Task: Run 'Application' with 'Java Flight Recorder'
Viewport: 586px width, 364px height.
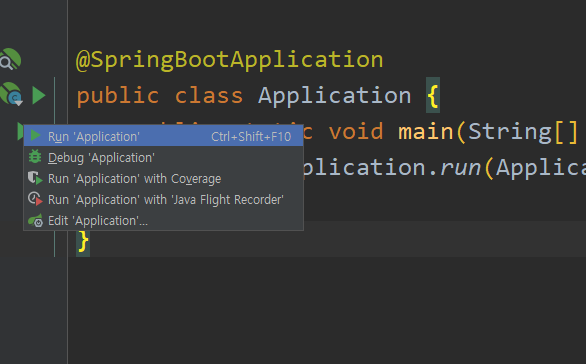Action: point(163,199)
